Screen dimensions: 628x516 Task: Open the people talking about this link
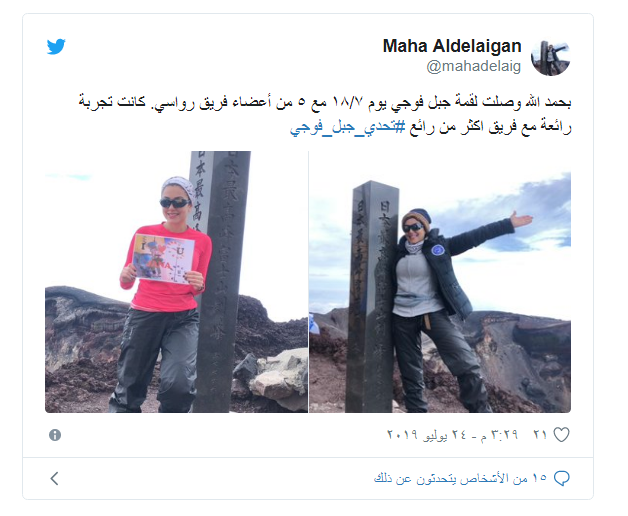pos(461,478)
